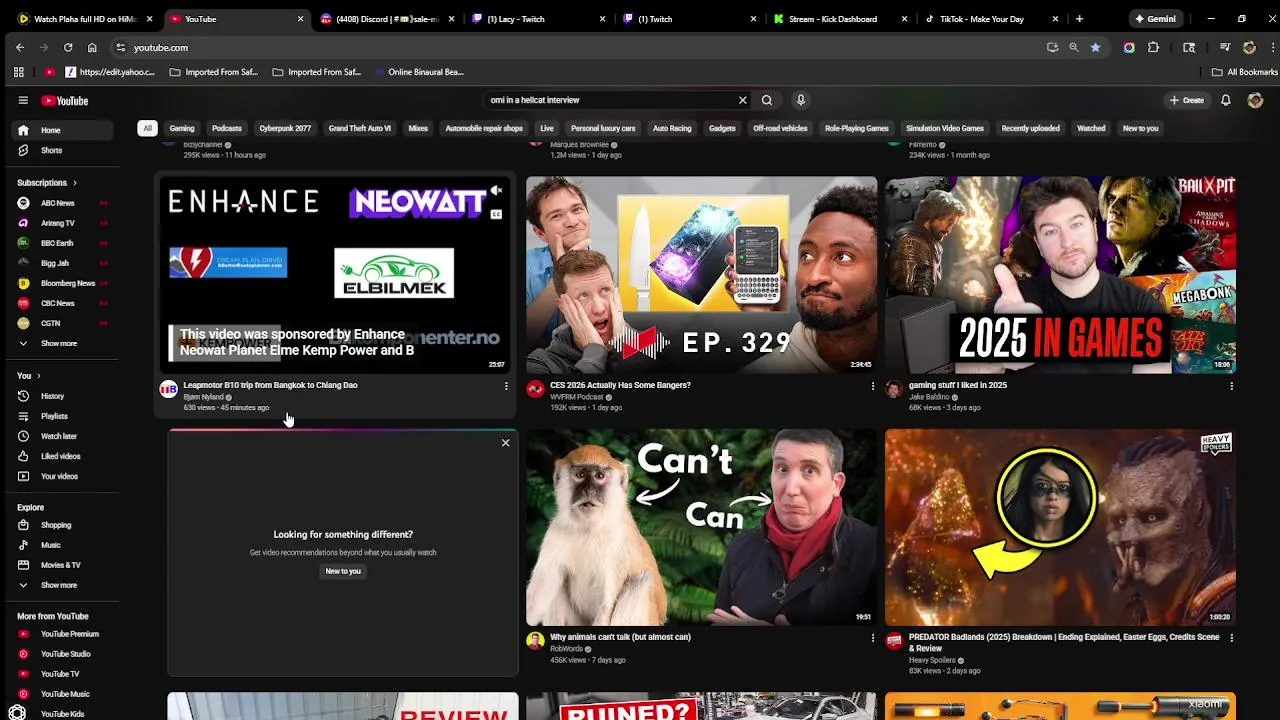Open the account avatar menu
This screenshot has width=1280, height=720.
[x=1255, y=100]
